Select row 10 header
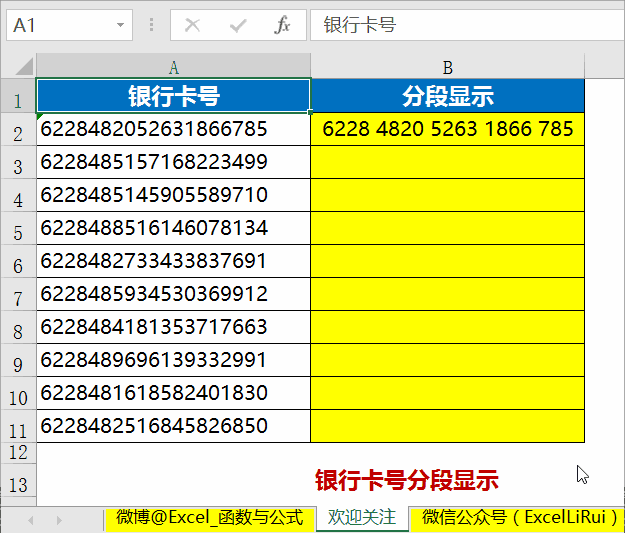The width and height of the screenshot is (625, 533). coord(18,393)
